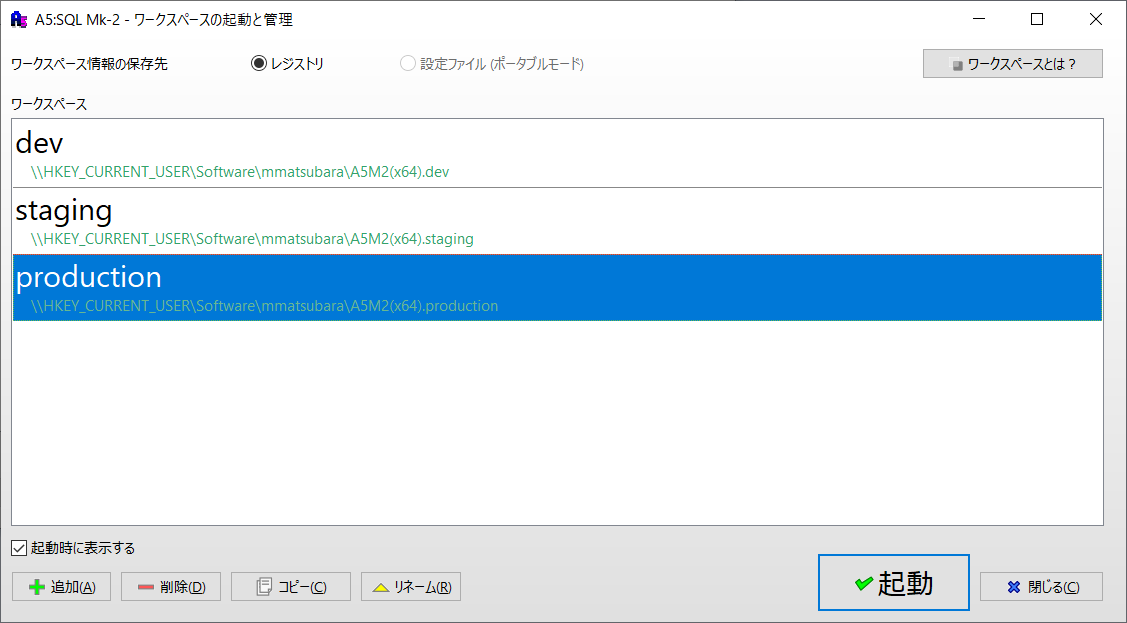The width and height of the screenshot is (1127, 623).
Task: Click the A5:SQL Mk-2 title bar icon
Action: (x=18, y=19)
